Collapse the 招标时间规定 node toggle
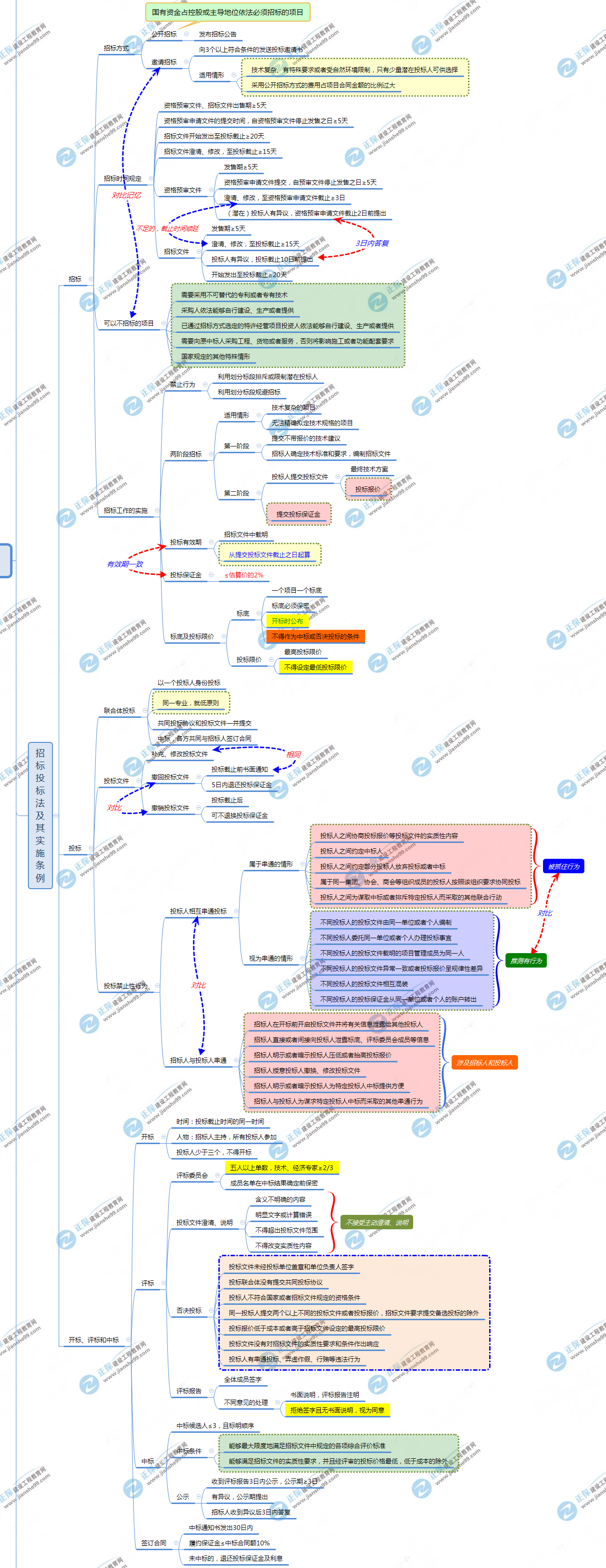 tap(151, 178)
